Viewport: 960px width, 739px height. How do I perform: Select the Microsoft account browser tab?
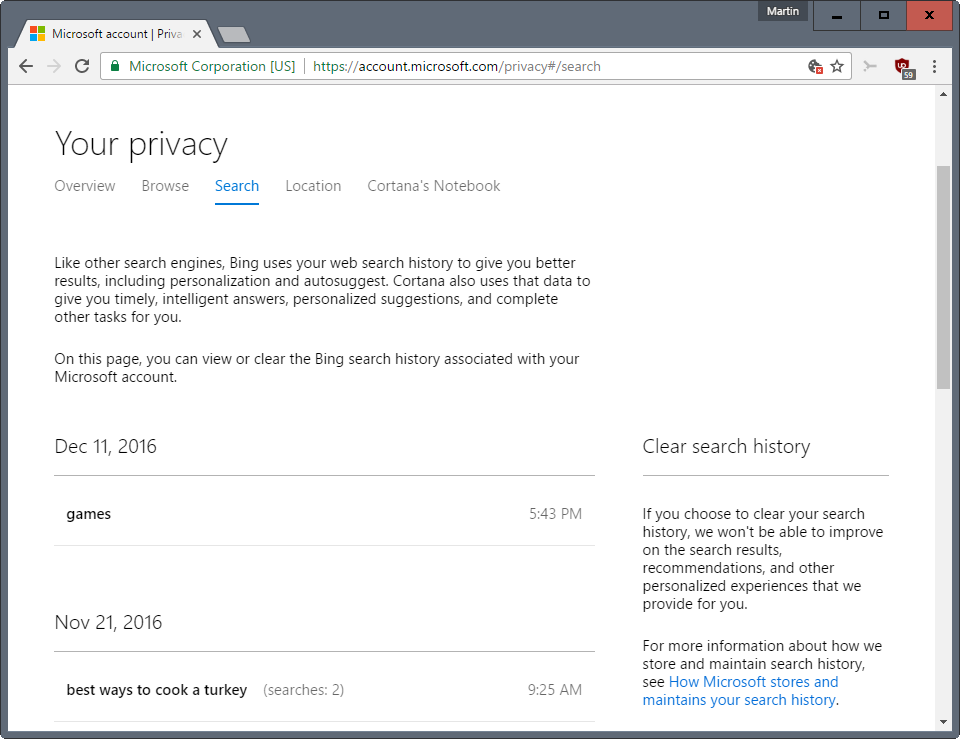[x=116, y=34]
